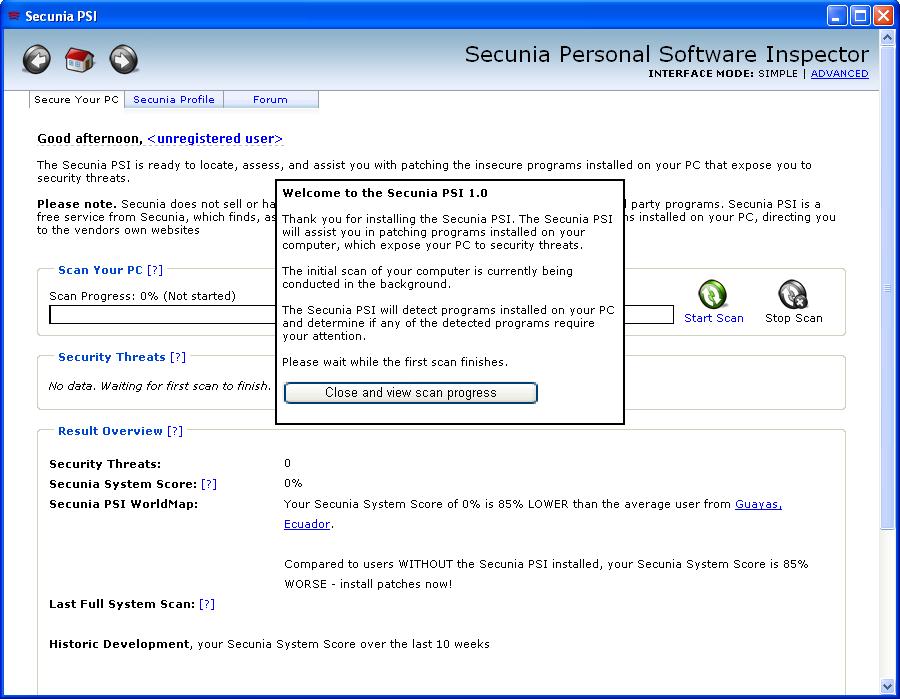Click the vertical scrollbar up arrow

(887, 38)
